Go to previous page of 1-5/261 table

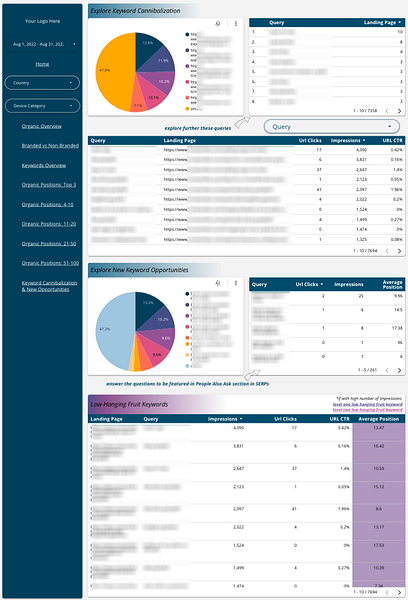387,370
